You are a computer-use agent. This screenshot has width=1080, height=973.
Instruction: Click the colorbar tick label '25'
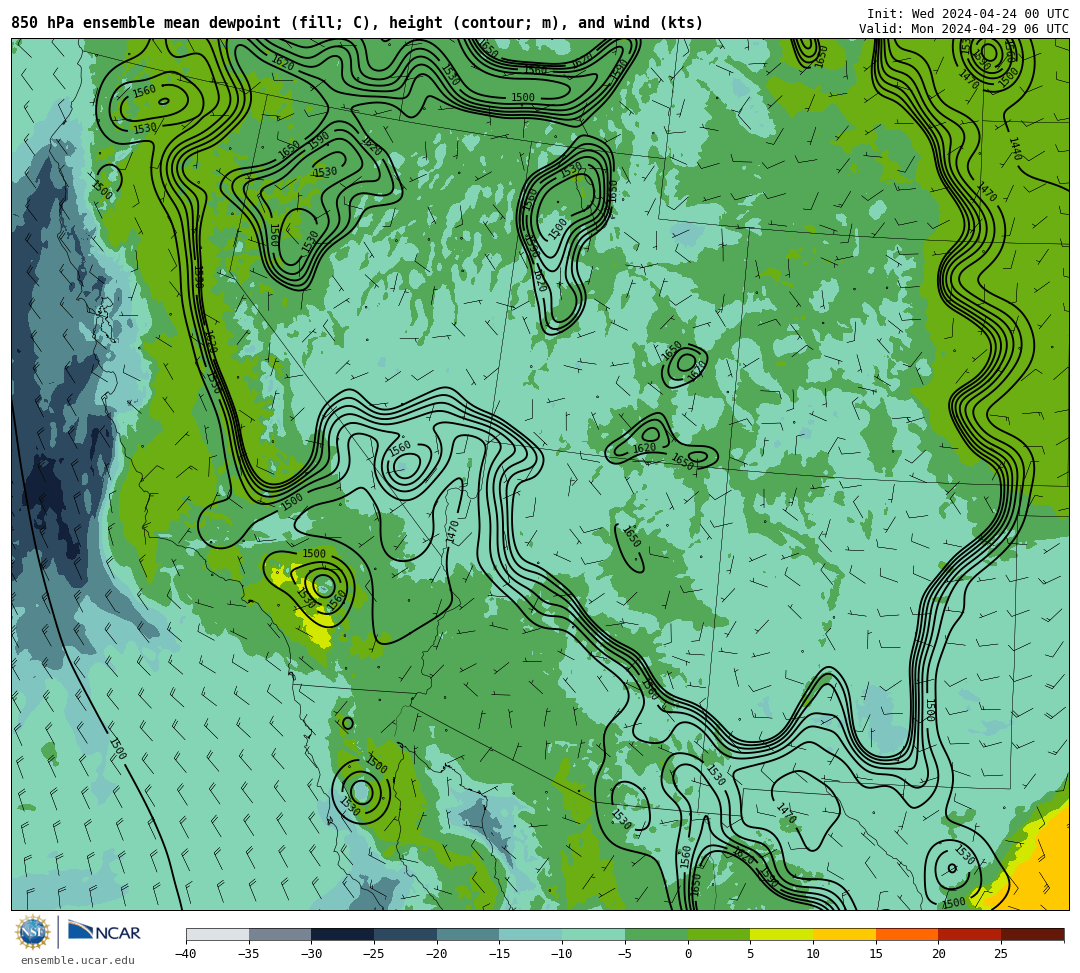[x=1001, y=954]
